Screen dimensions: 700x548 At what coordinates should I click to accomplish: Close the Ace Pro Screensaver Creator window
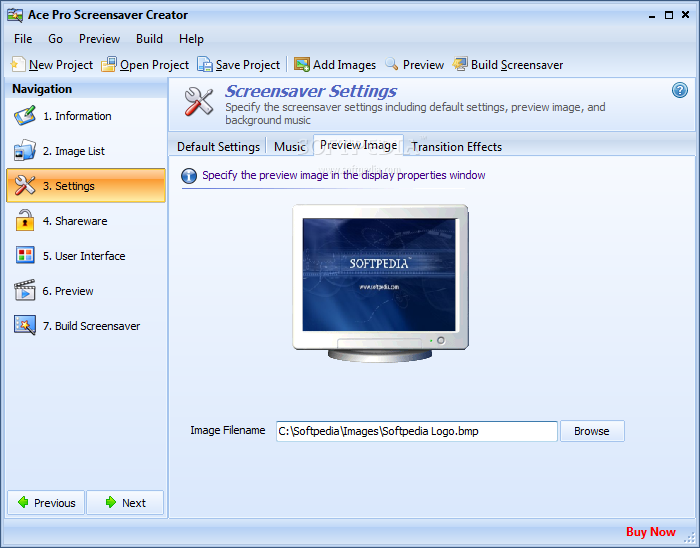click(x=685, y=15)
